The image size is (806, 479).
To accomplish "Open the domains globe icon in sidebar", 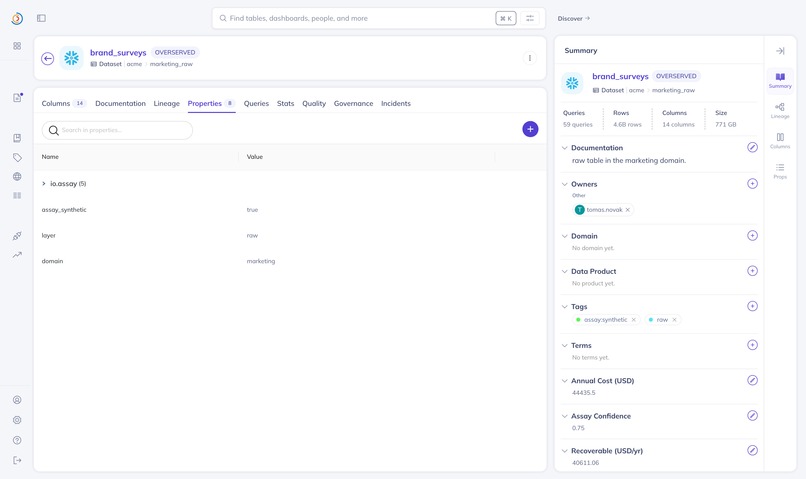I will tap(17, 176).
